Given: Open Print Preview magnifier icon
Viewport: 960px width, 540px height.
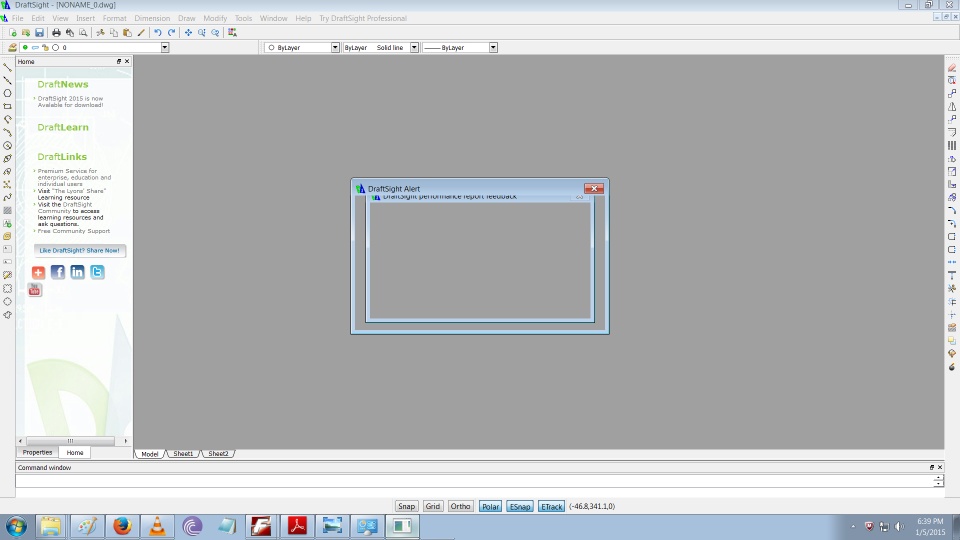Looking at the screenshot, I should click(x=83, y=32).
